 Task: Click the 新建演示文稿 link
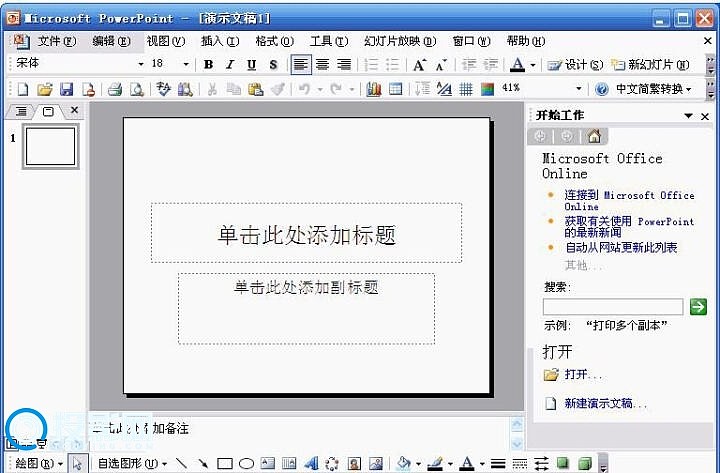605,403
